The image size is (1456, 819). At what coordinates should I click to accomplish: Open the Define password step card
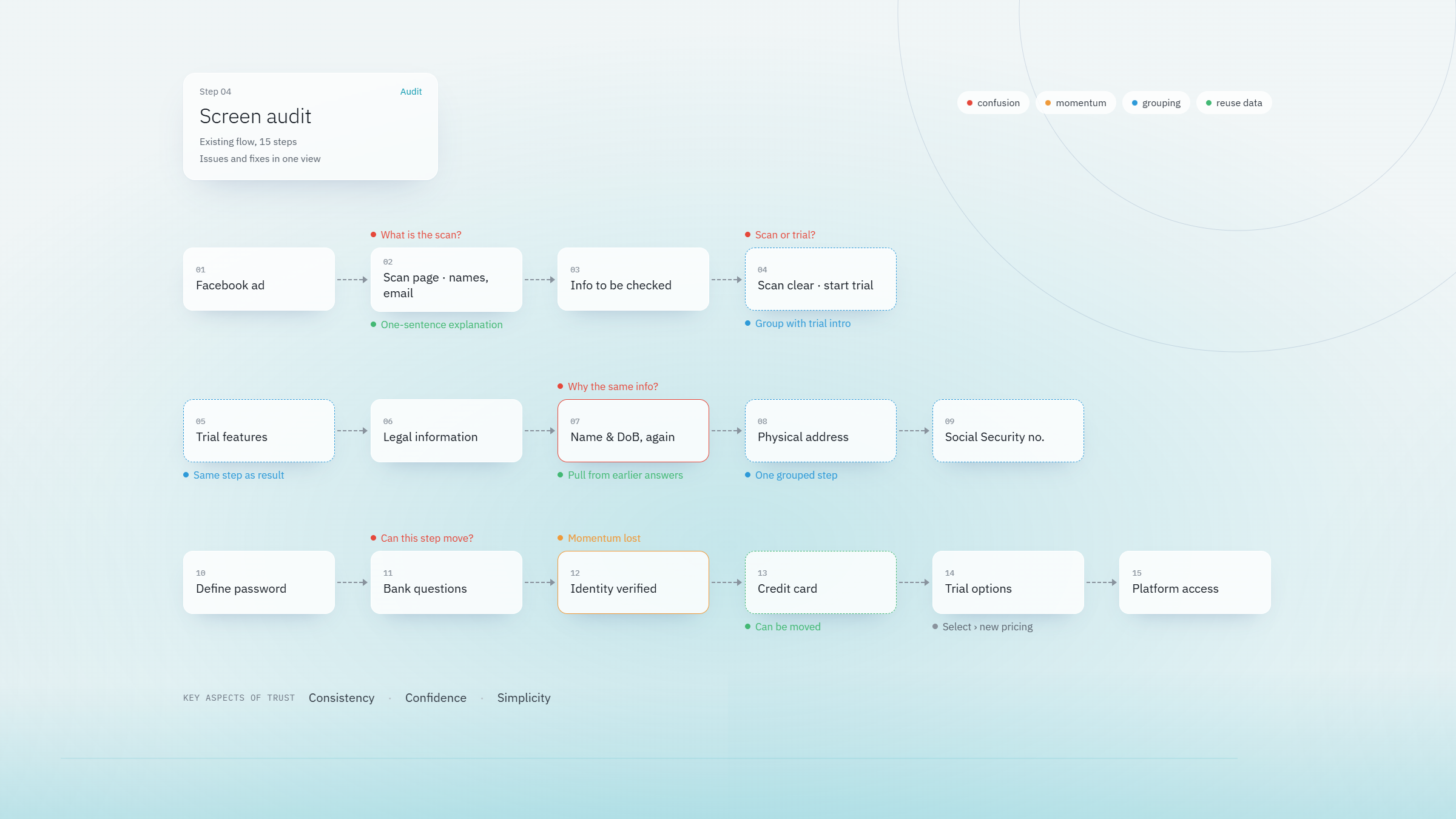[x=259, y=582]
